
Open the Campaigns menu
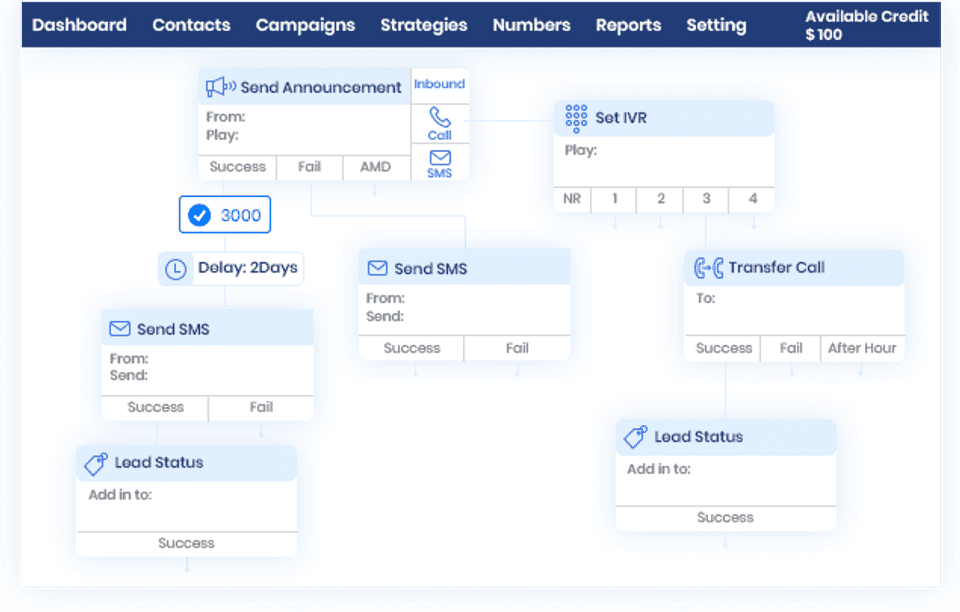tap(305, 25)
